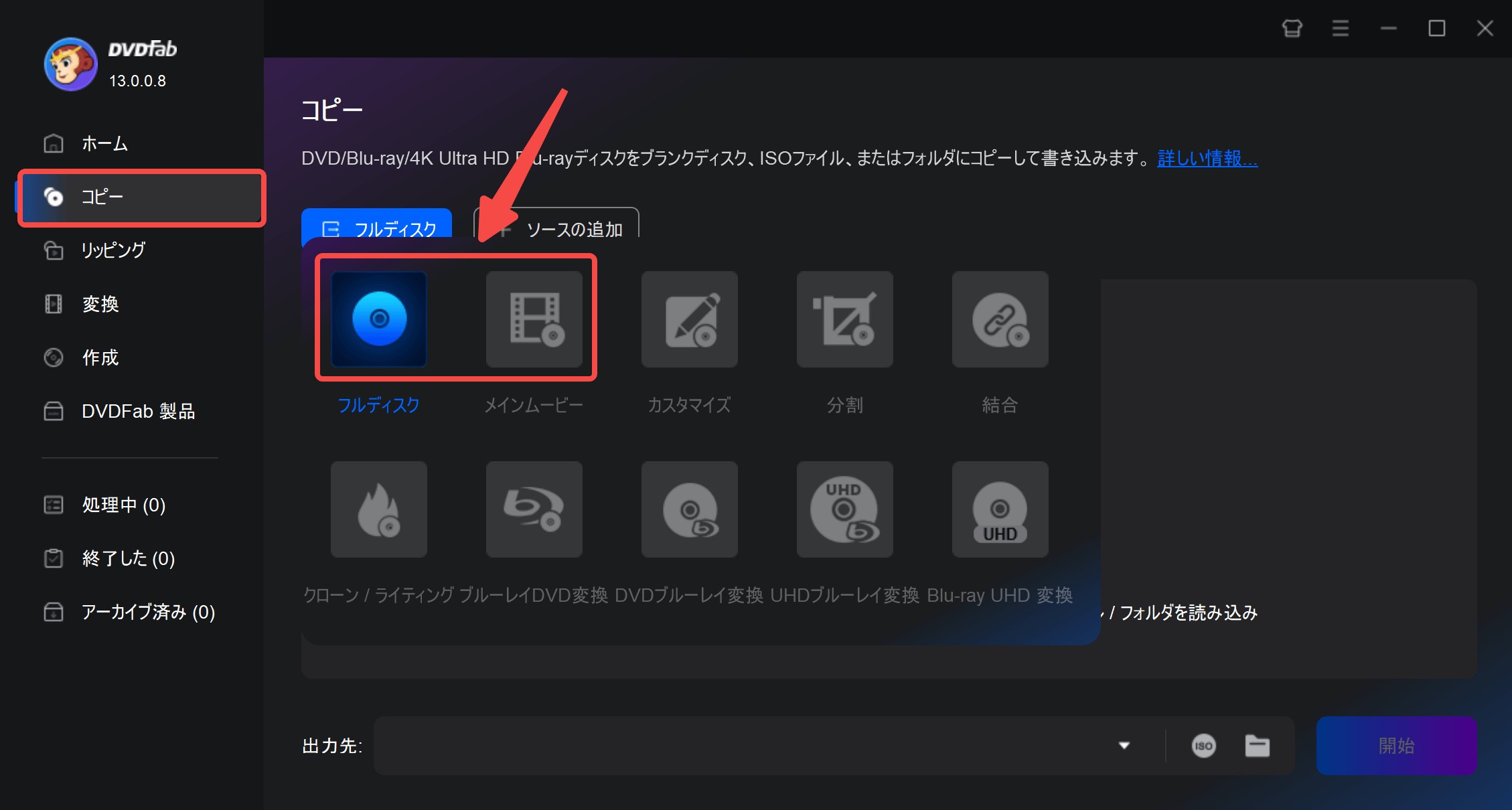
Task: Click the コピー page heading
Action: 332,110
